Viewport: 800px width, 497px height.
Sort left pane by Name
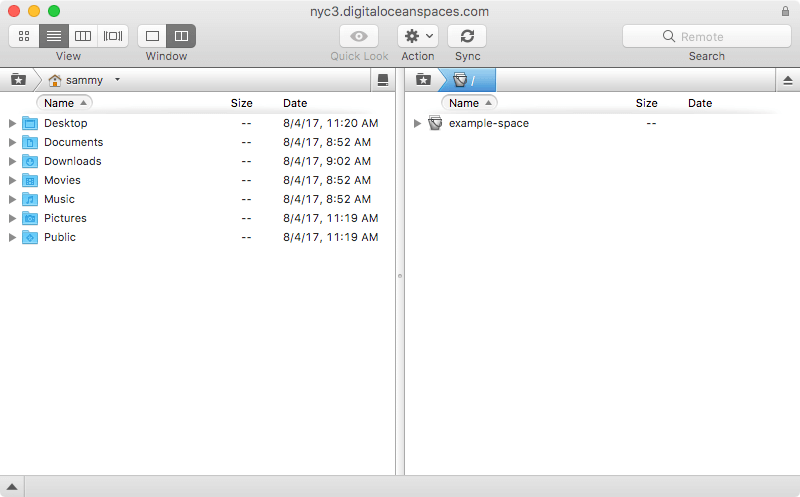[x=64, y=103]
